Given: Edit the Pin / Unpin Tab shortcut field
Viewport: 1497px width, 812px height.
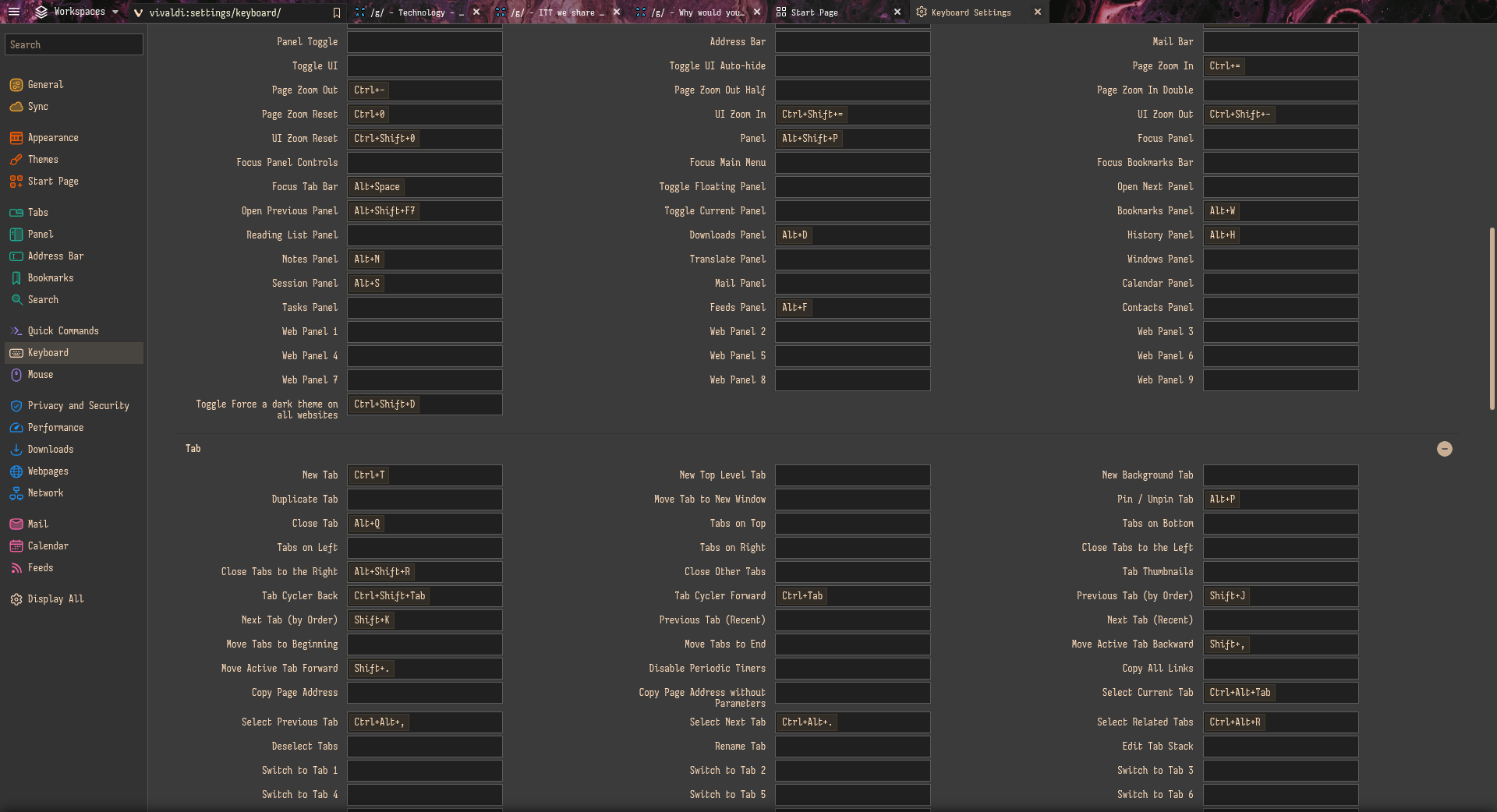Looking at the screenshot, I should 1280,500.
